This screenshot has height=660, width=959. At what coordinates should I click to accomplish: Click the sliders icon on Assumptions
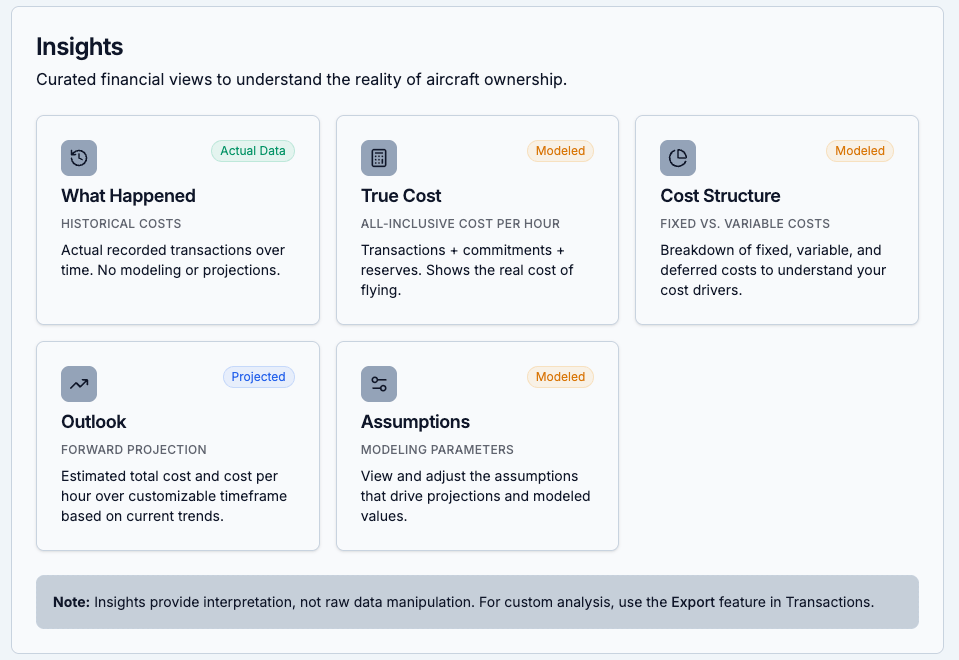[379, 384]
